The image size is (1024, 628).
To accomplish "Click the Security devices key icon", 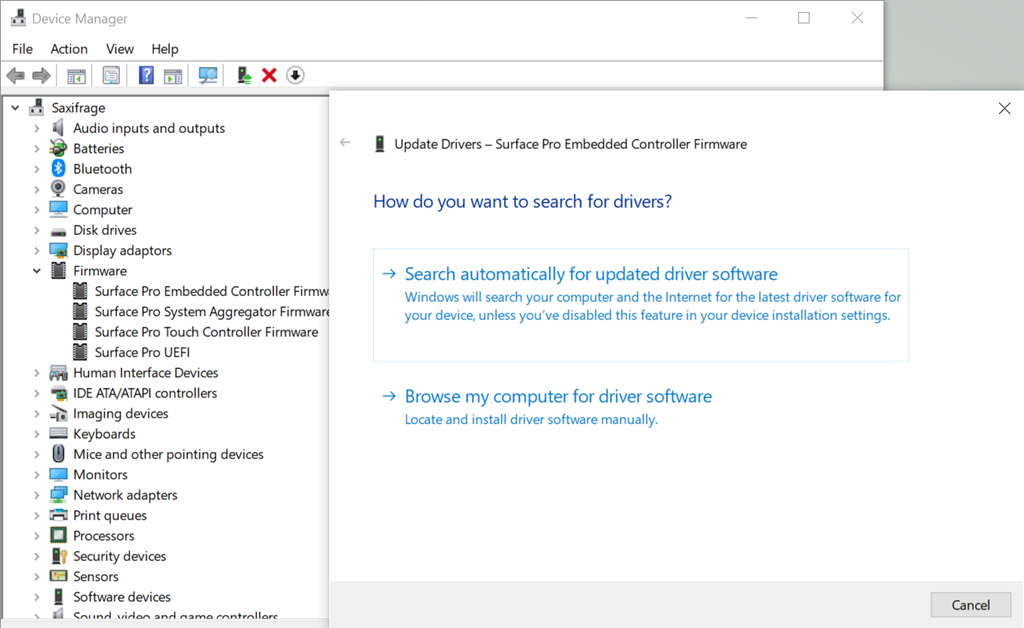I will coord(58,556).
